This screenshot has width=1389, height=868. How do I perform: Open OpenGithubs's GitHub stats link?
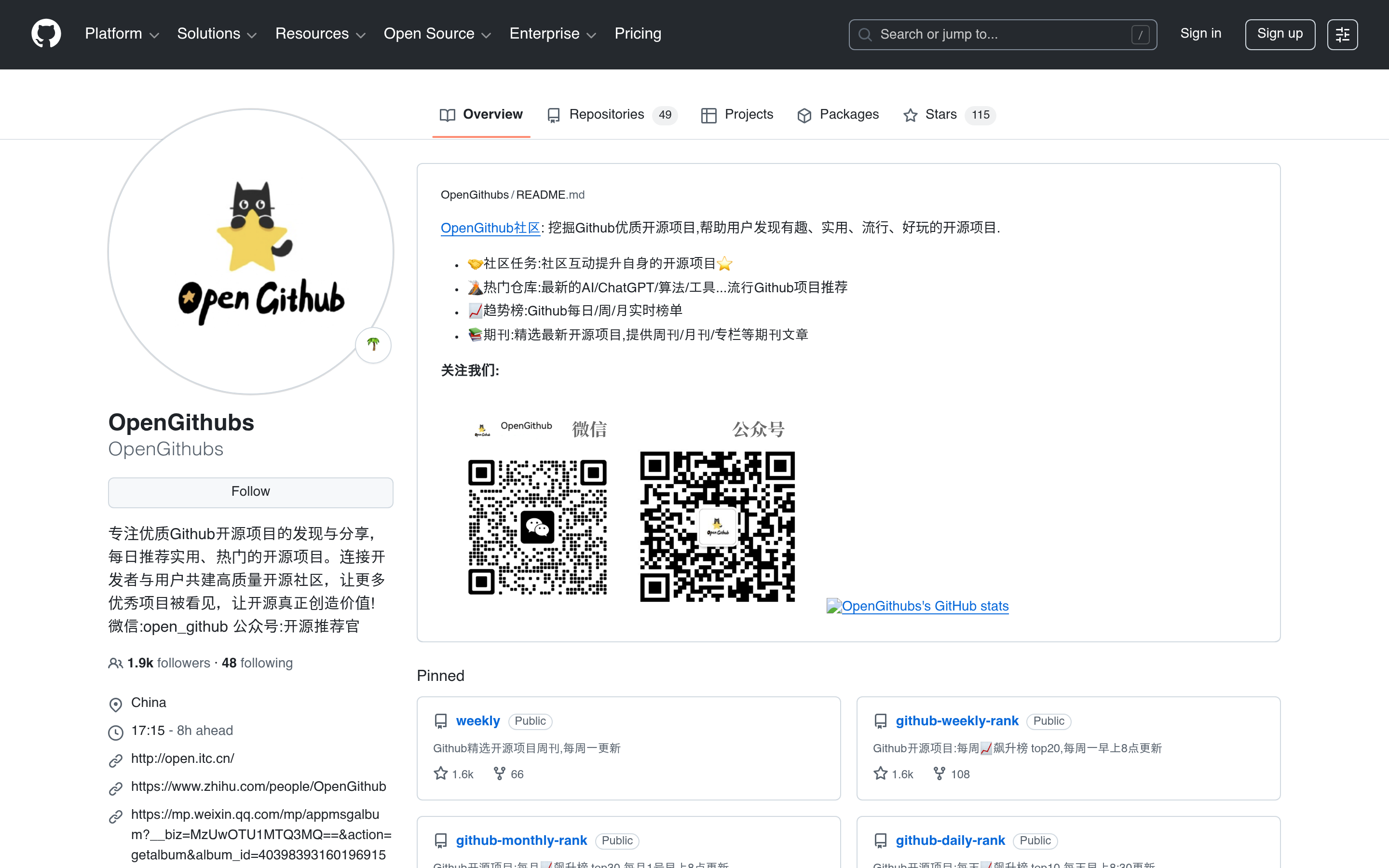917,606
